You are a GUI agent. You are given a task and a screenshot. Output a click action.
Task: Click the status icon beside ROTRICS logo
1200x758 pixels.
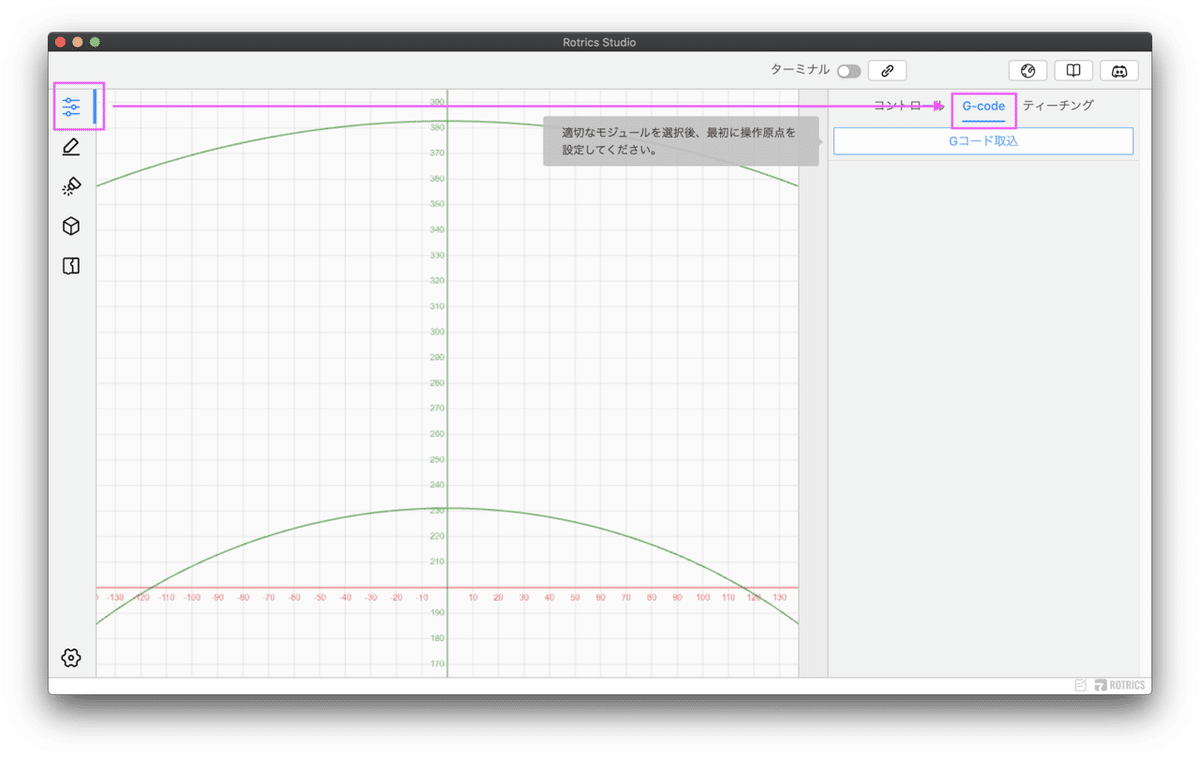pos(1080,685)
